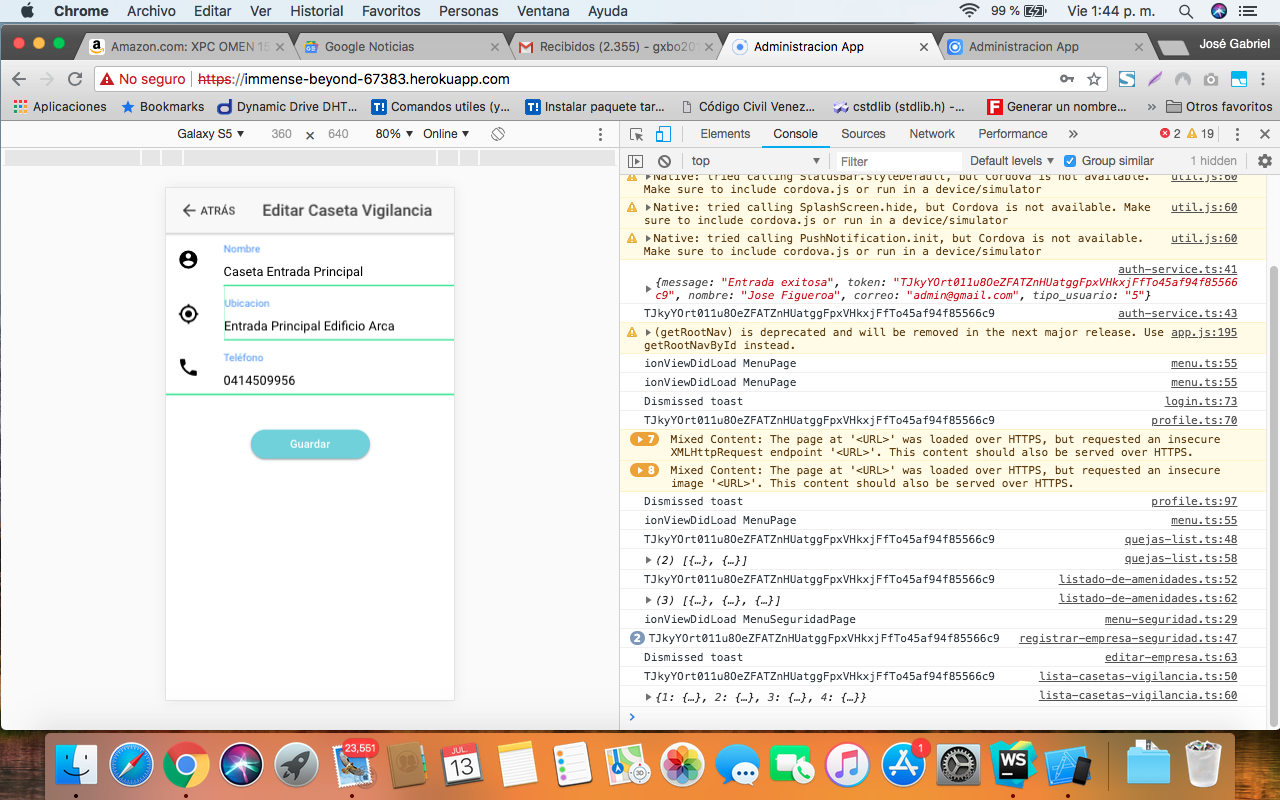Image resolution: width=1280 pixels, height=800 pixels.
Task: Clear the console with the clear icon
Action: point(664,161)
